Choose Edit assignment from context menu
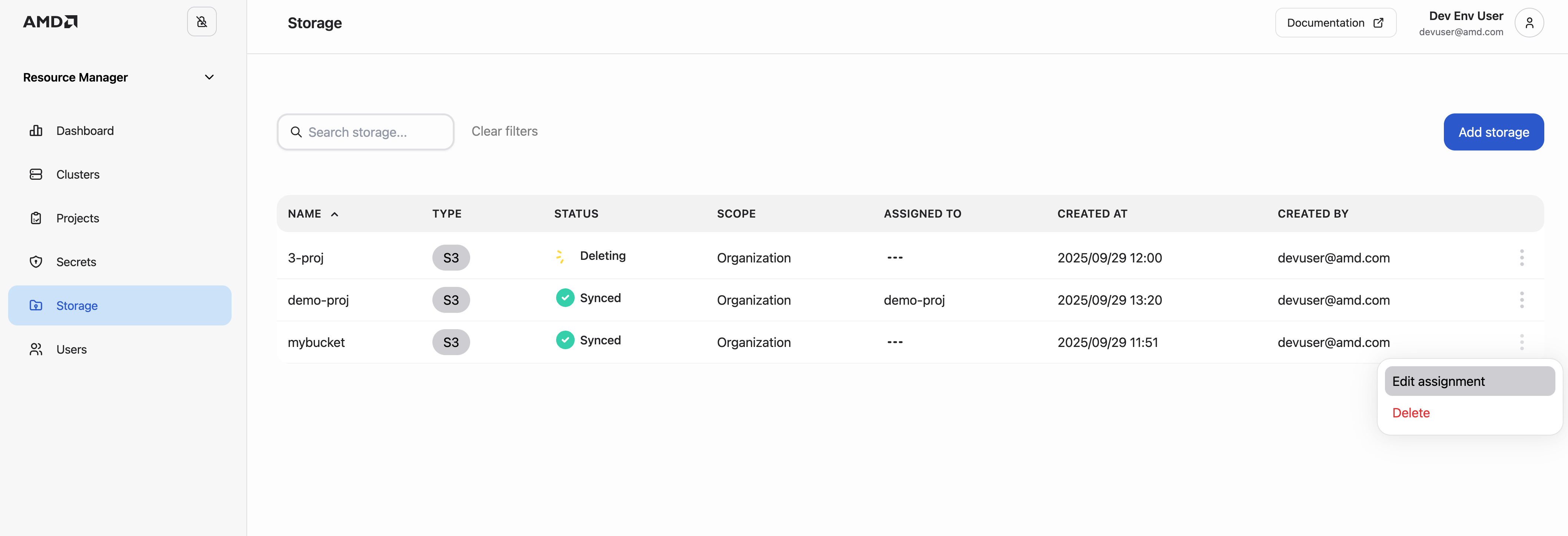Image resolution: width=1568 pixels, height=536 pixels. pyautogui.click(x=1439, y=381)
